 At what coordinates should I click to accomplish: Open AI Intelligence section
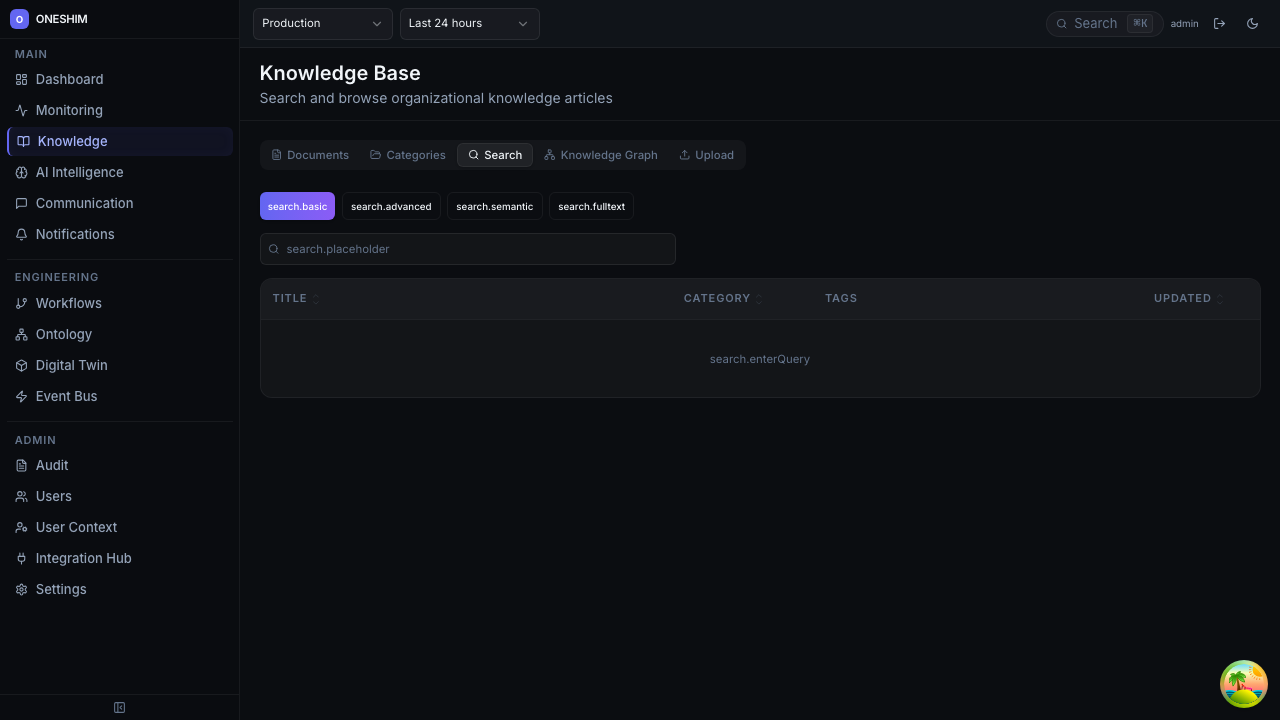(x=79, y=172)
